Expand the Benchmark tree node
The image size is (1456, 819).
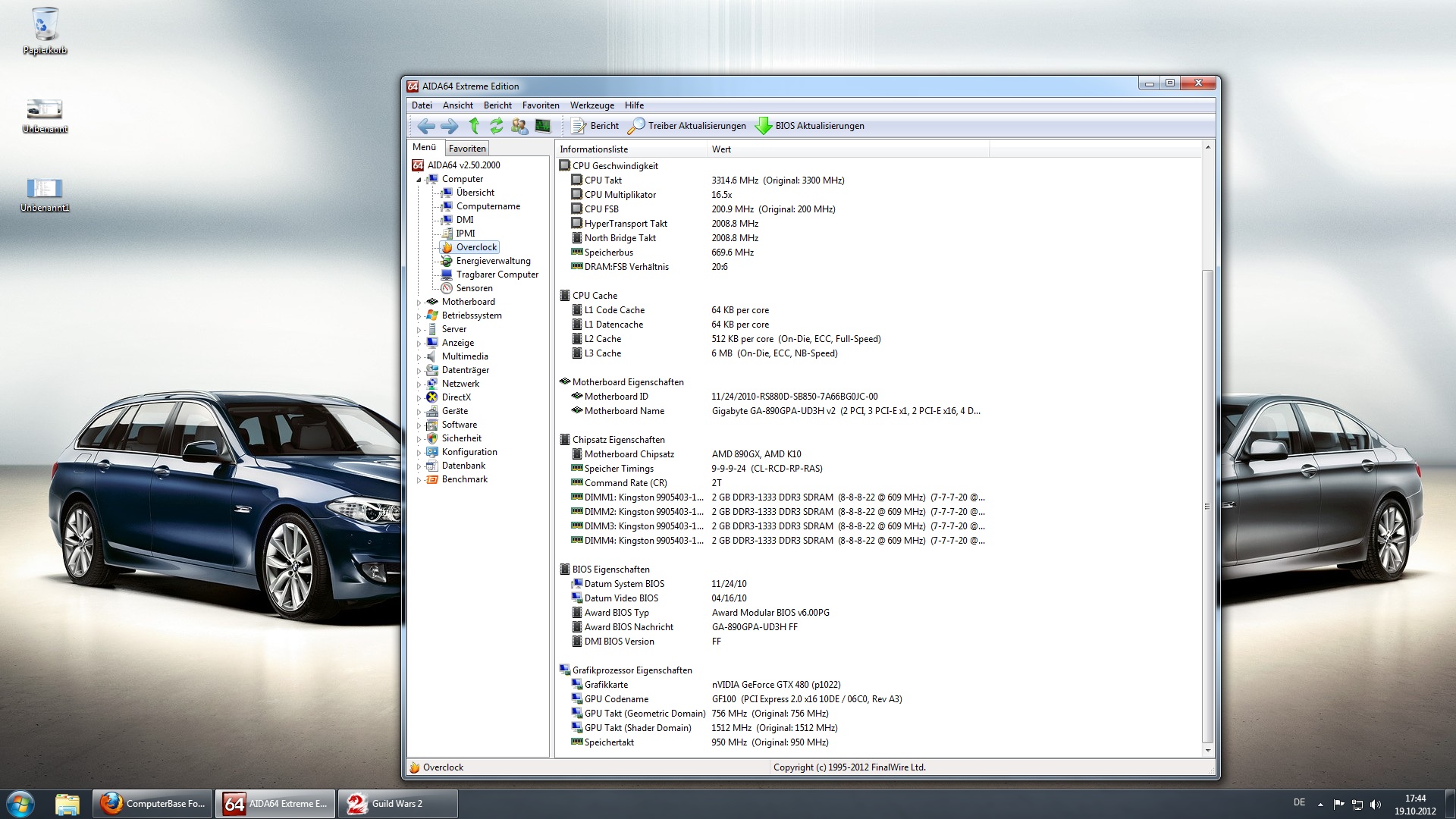pos(419,480)
